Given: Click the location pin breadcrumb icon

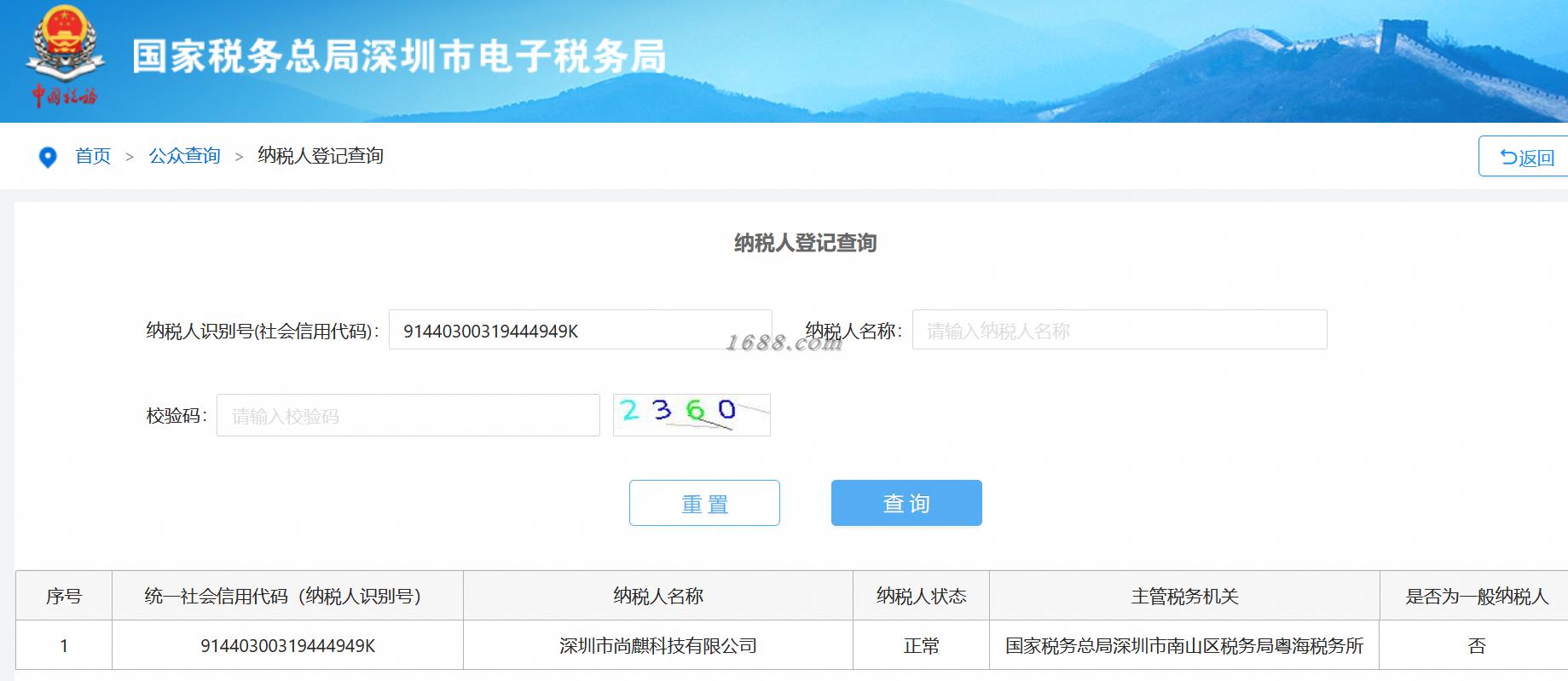Looking at the screenshot, I should click(48, 157).
